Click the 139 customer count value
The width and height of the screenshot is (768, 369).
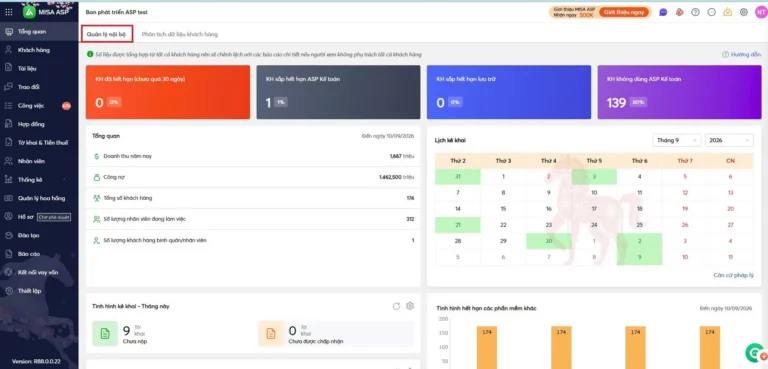pos(616,102)
